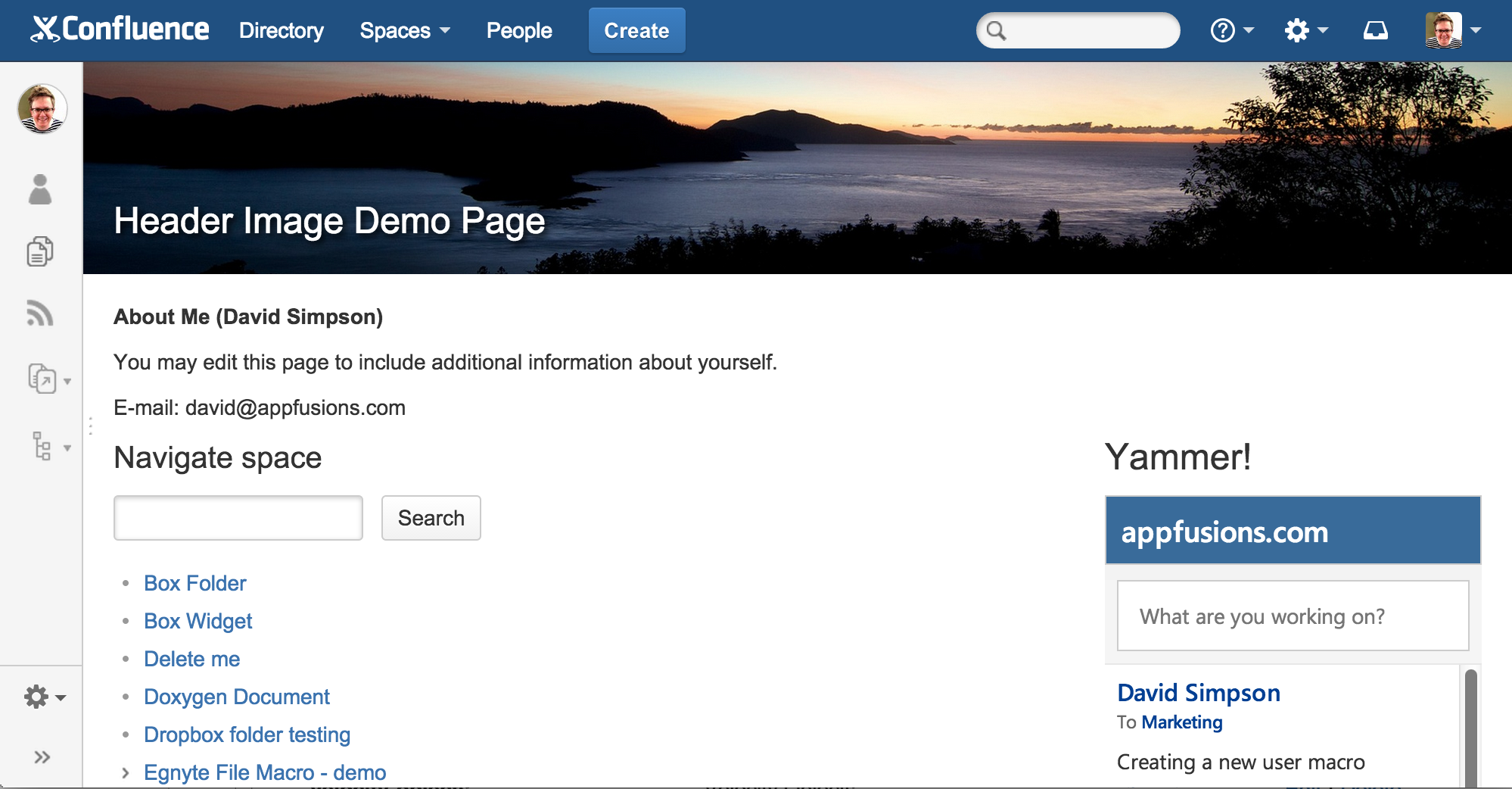Image resolution: width=1512 pixels, height=789 pixels.
Task: Click the Search button
Action: coord(431,518)
